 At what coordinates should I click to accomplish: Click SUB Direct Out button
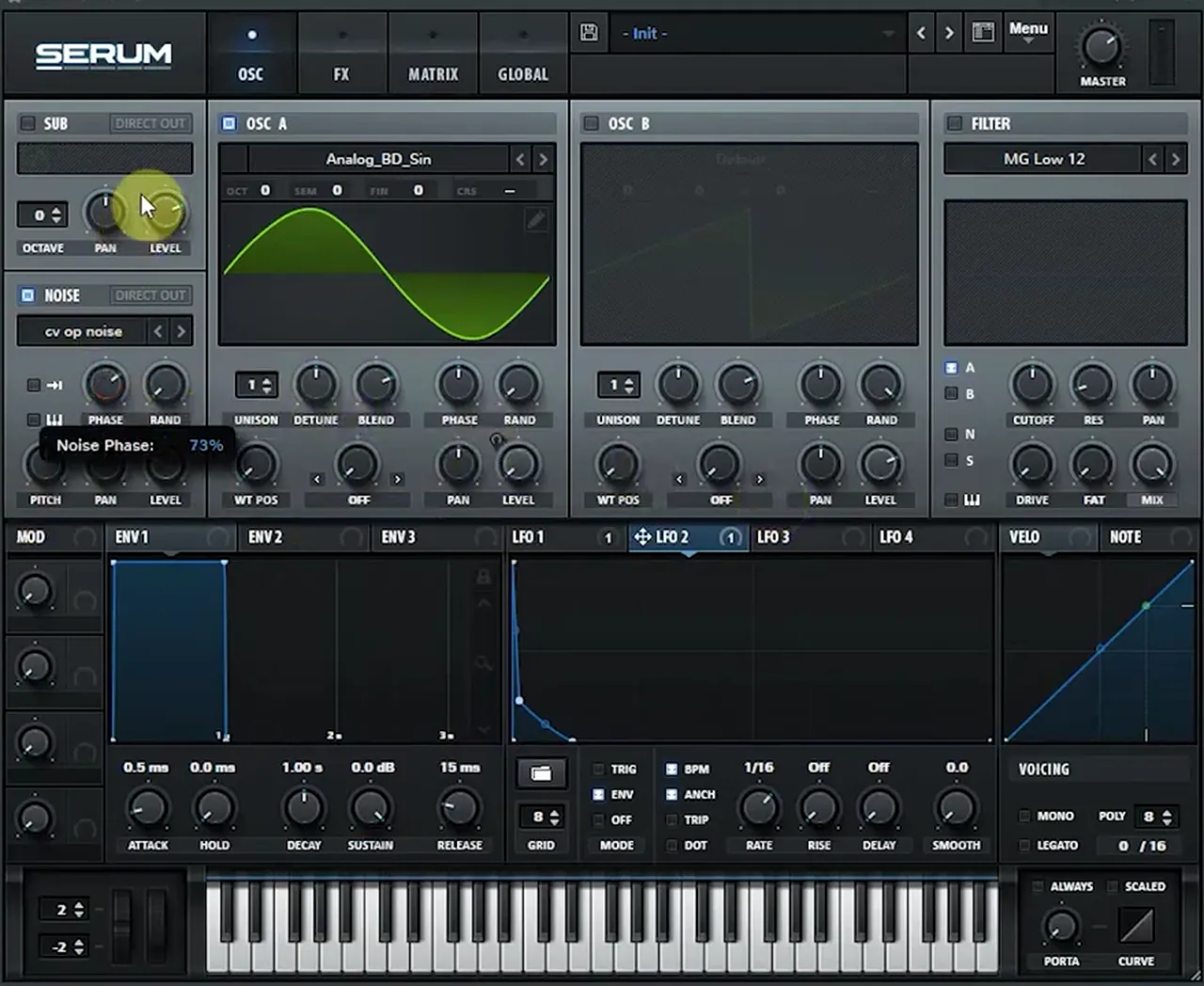pyautogui.click(x=150, y=123)
